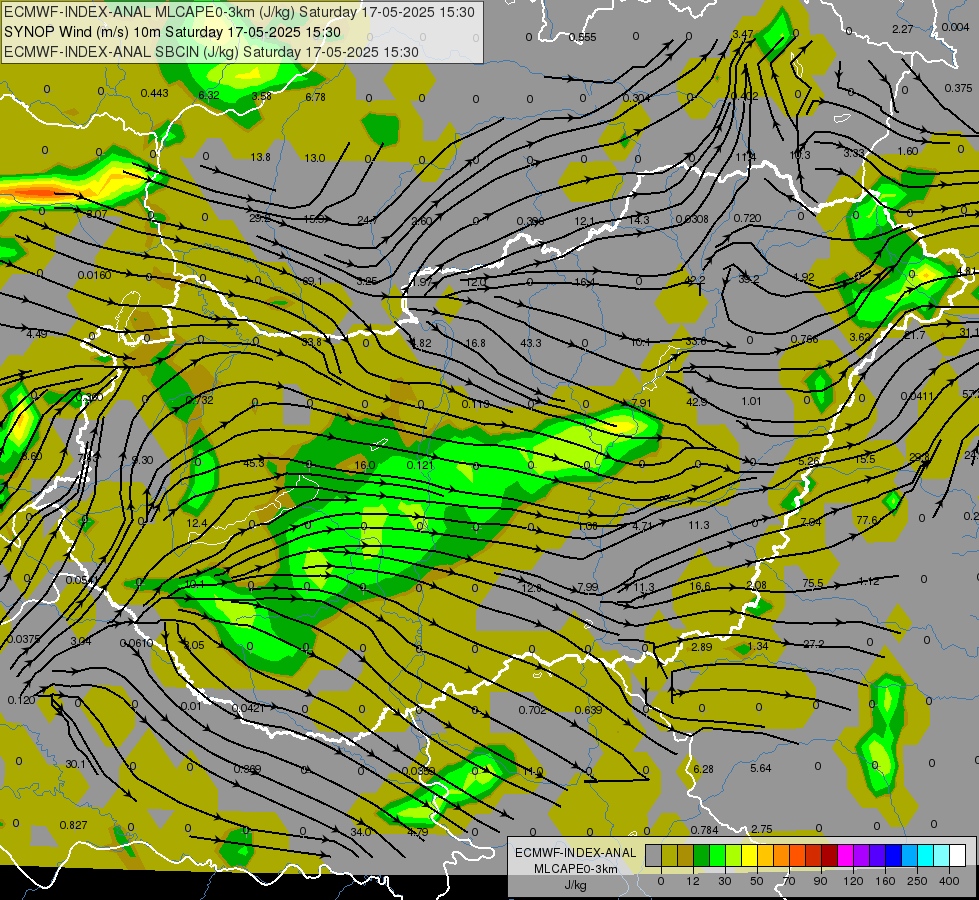The width and height of the screenshot is (979, 900).
Task: Click the bright green legend swatch
Action: pyautogui.click(x=717, y=856)
